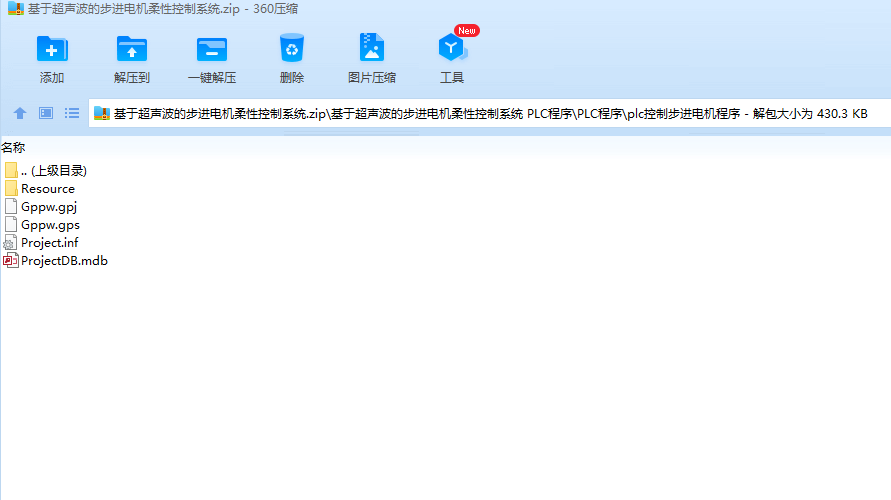Screen dimensions: 891x500
Task: Click the Gppw.gpj file icon
Action: (x=11, y=206)
